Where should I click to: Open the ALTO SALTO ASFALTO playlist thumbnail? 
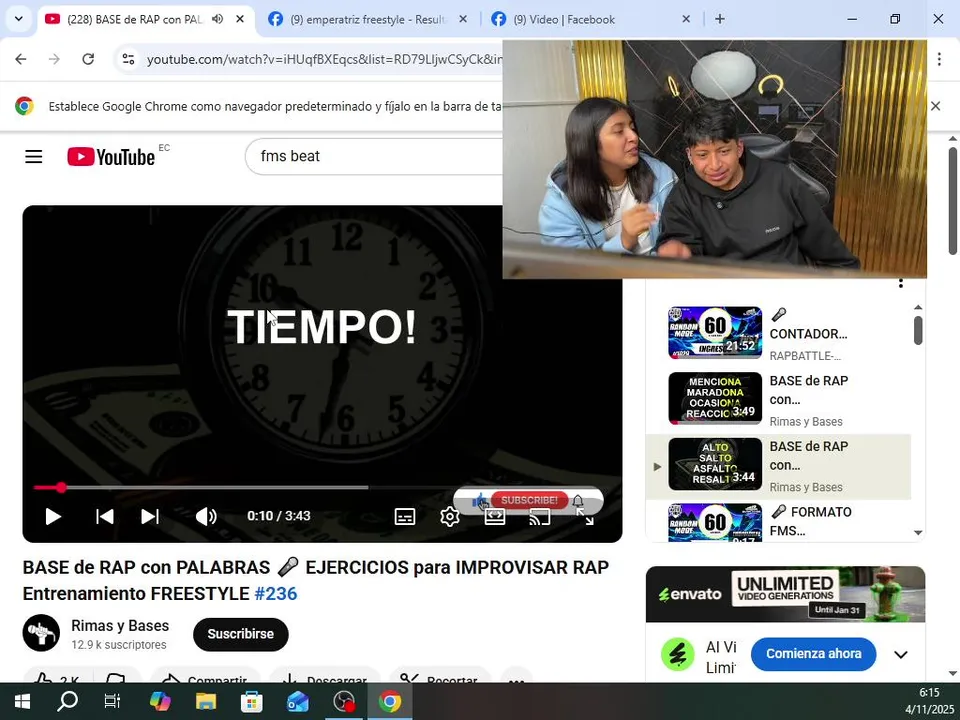click(x=715, y=464)
